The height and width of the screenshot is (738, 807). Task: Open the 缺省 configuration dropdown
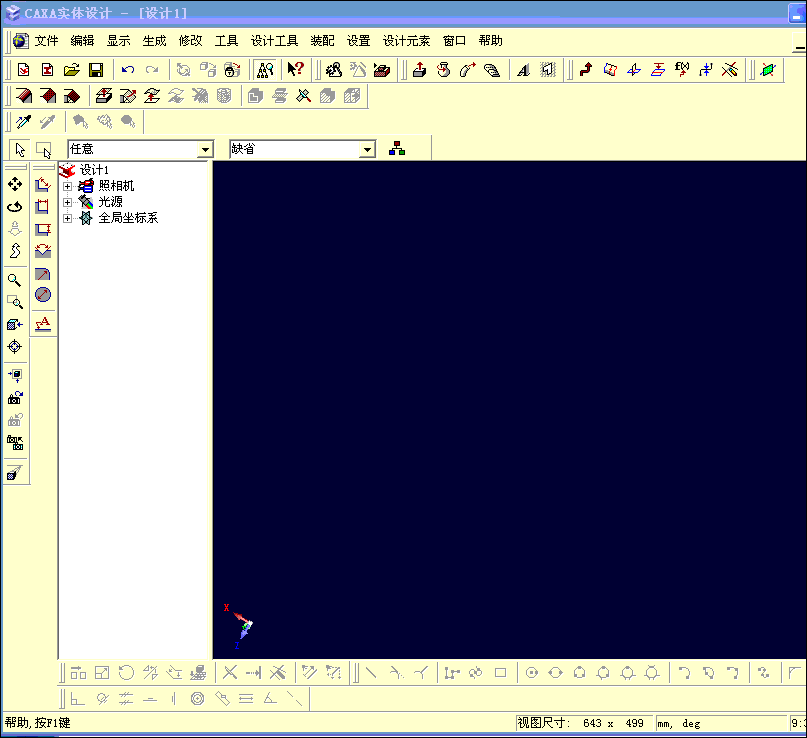(367, 150)
